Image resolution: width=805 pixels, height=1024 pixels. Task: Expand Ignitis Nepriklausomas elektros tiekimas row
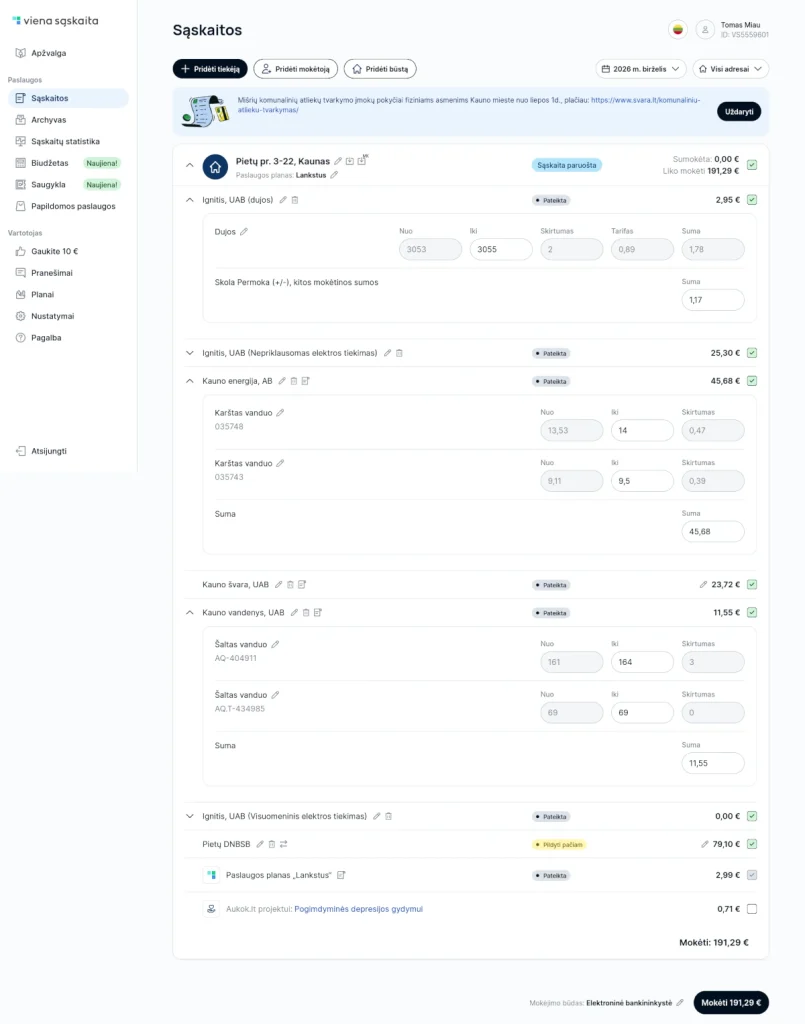click(190, 353)
